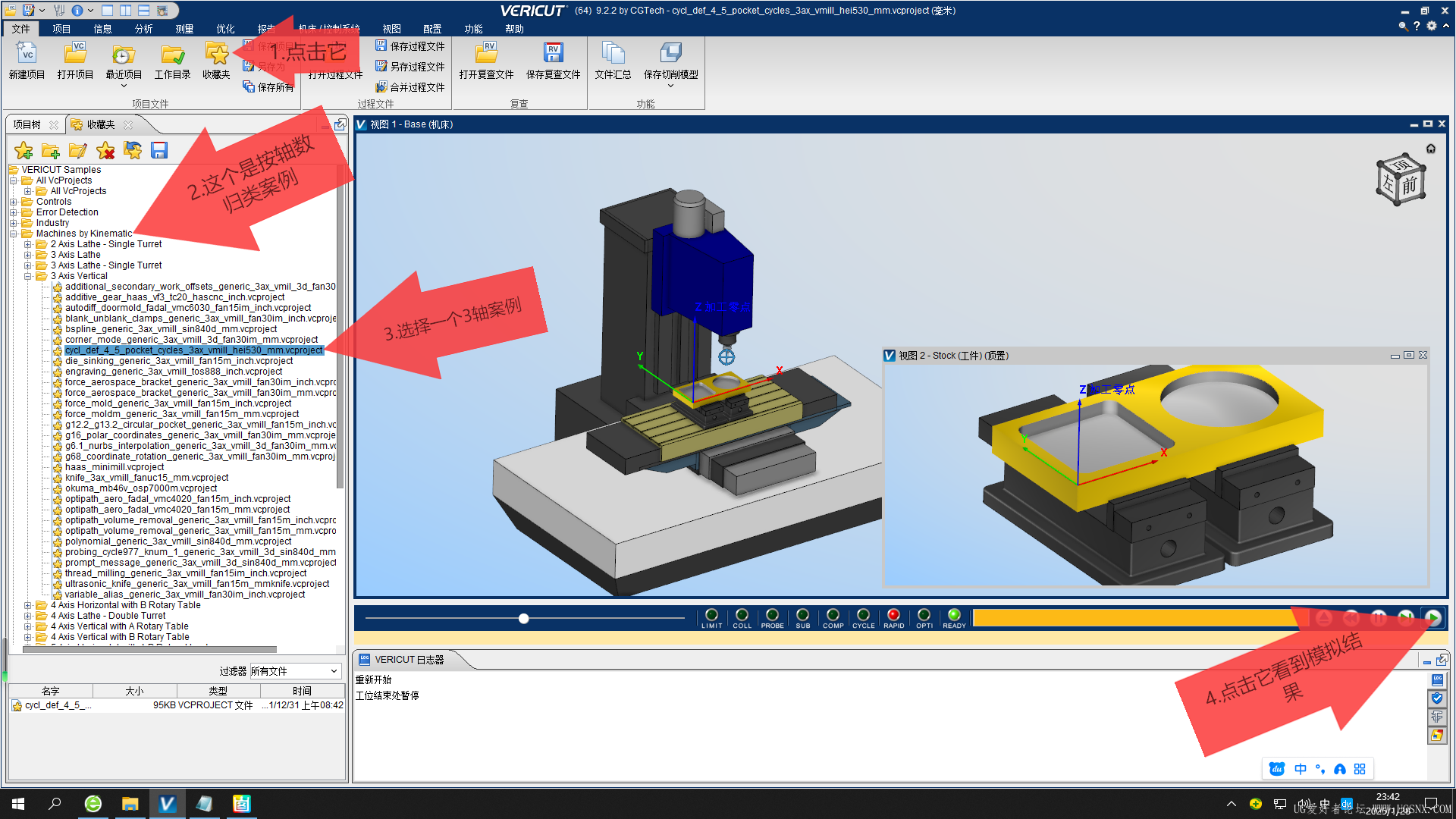The height and width of the screenshot is (819, 1456).
Task: Open the 项目 ribbon tab
Action: pyautogui.click(x=62, y=29)
